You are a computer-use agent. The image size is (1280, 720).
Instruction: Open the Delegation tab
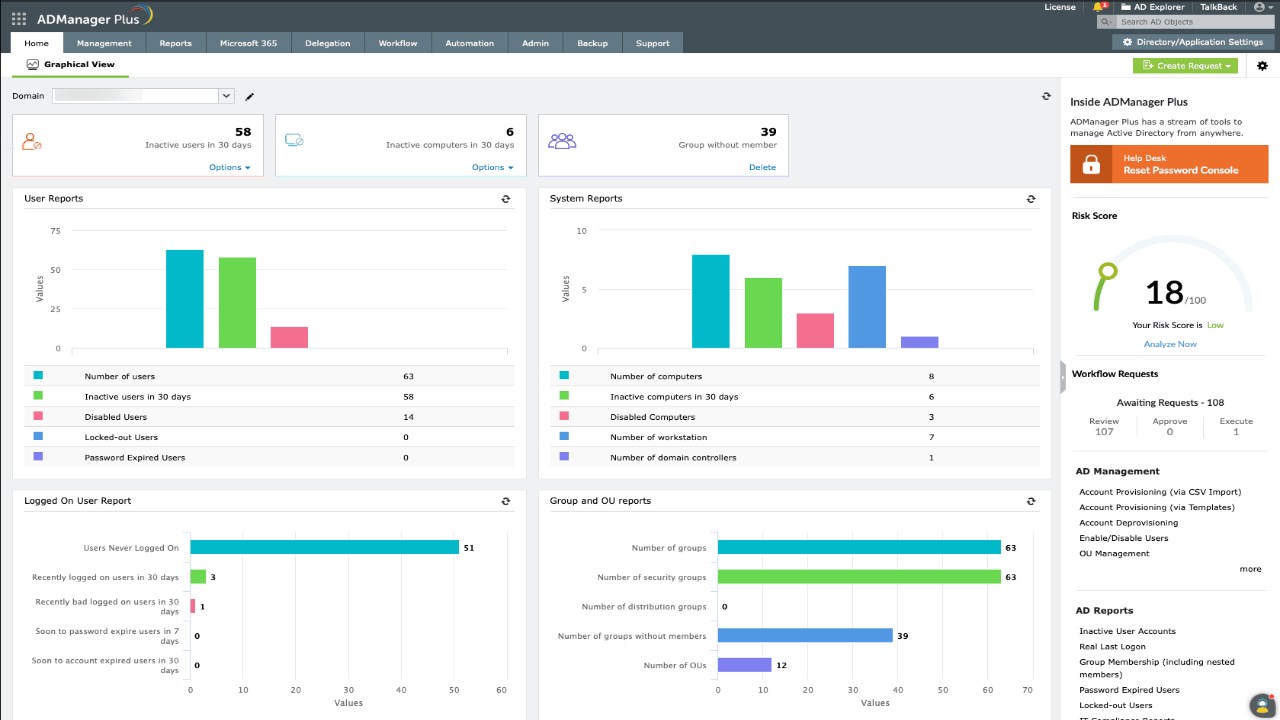[328, 43]
